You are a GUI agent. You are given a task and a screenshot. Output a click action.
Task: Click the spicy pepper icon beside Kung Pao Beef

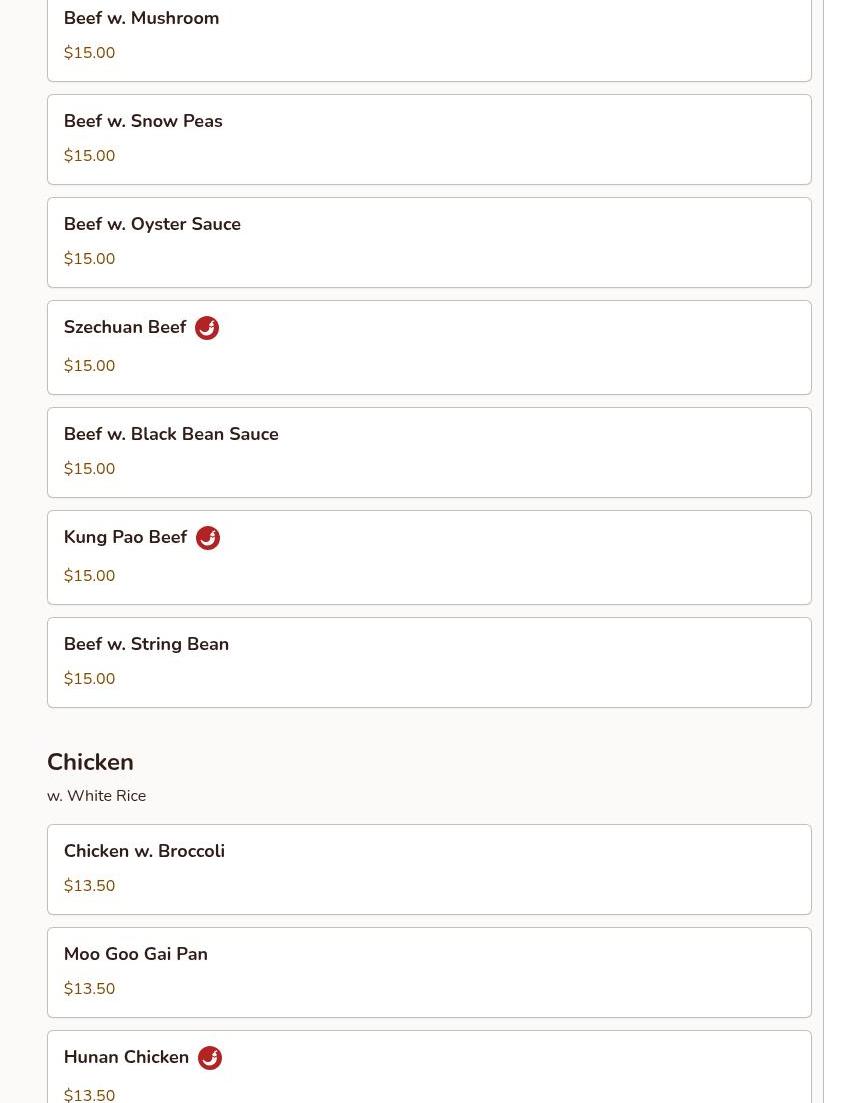point(207,538)
